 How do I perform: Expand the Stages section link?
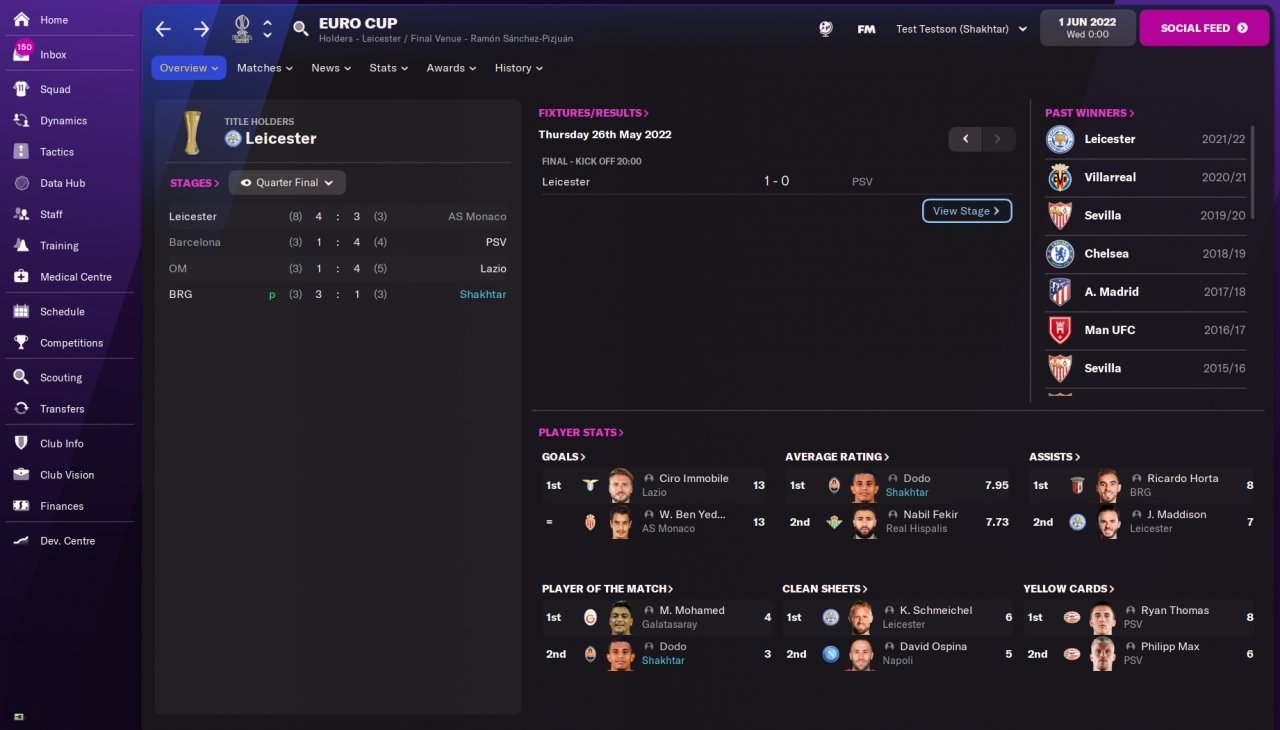[195, 183]
